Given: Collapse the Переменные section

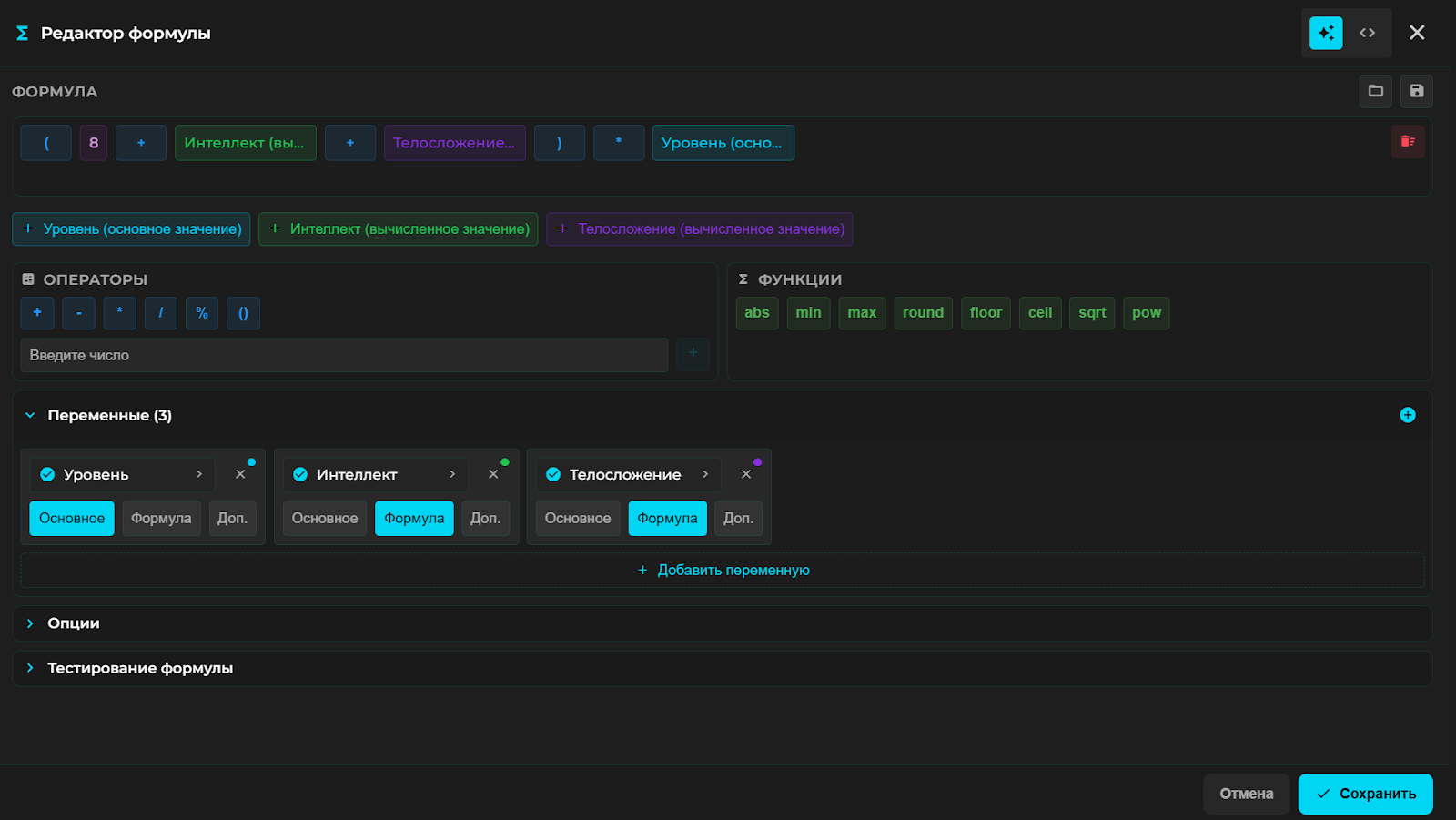Looking at the screenshot, I should click(x=30, y=415).
